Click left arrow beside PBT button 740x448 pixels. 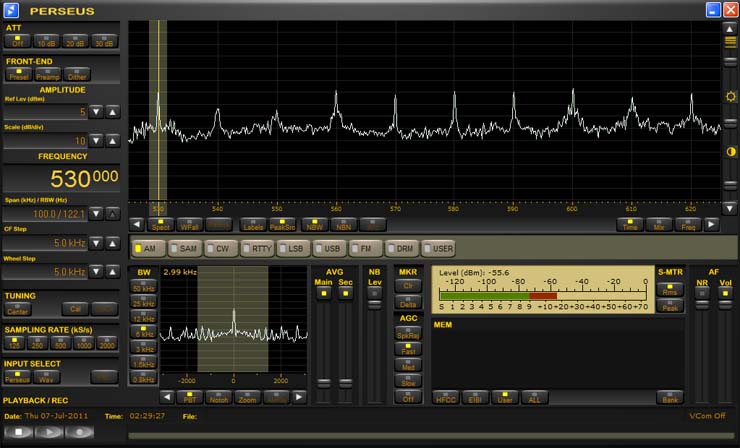point(167,397)
